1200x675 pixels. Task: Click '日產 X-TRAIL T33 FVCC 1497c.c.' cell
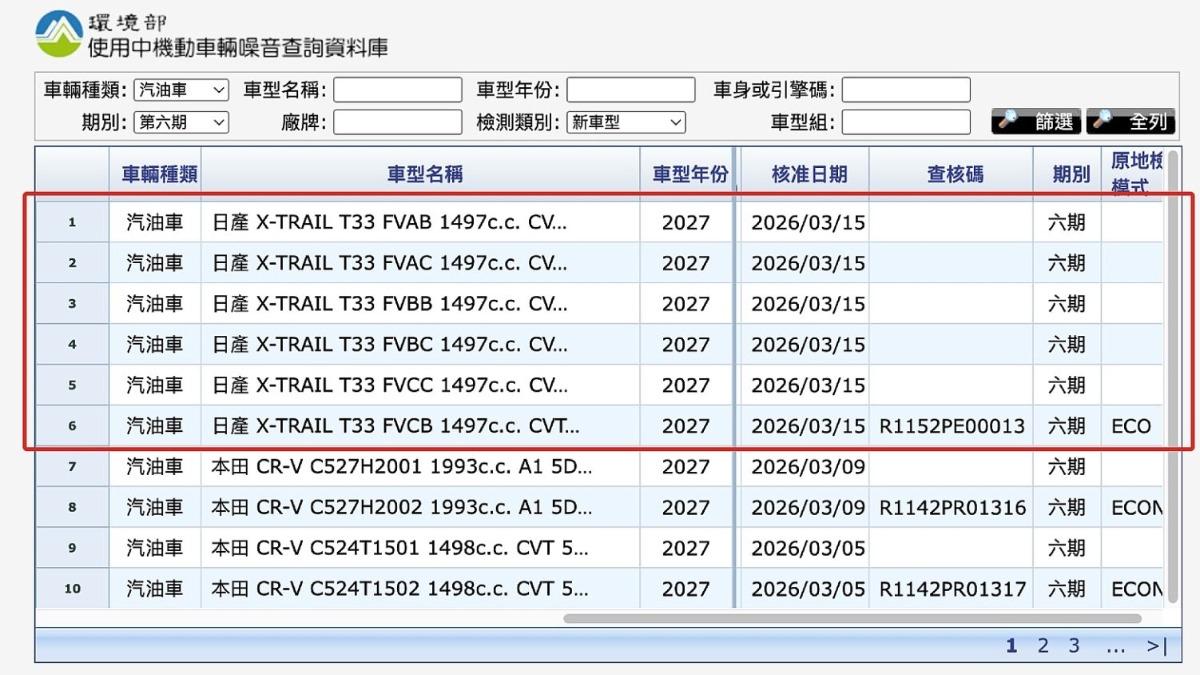click(421, 385)
